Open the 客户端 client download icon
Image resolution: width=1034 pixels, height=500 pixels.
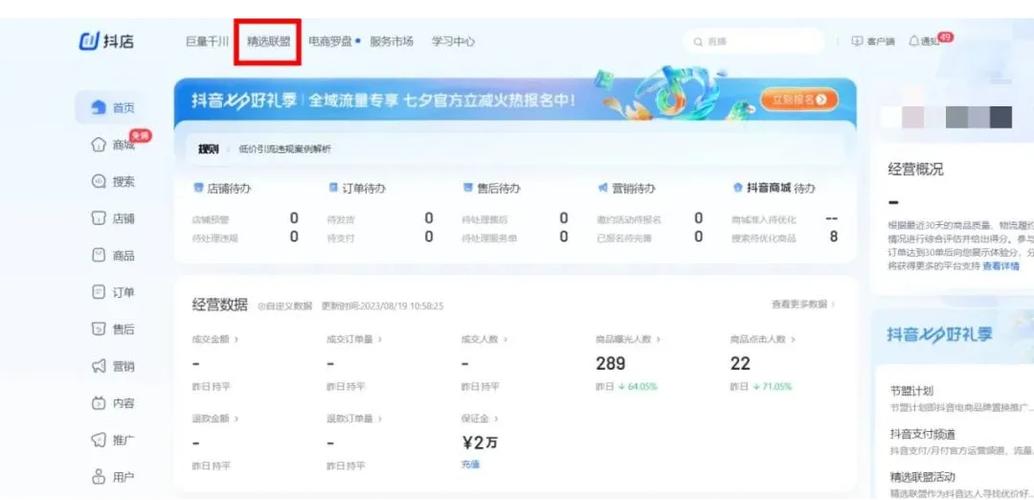click(x=856, y=41)
